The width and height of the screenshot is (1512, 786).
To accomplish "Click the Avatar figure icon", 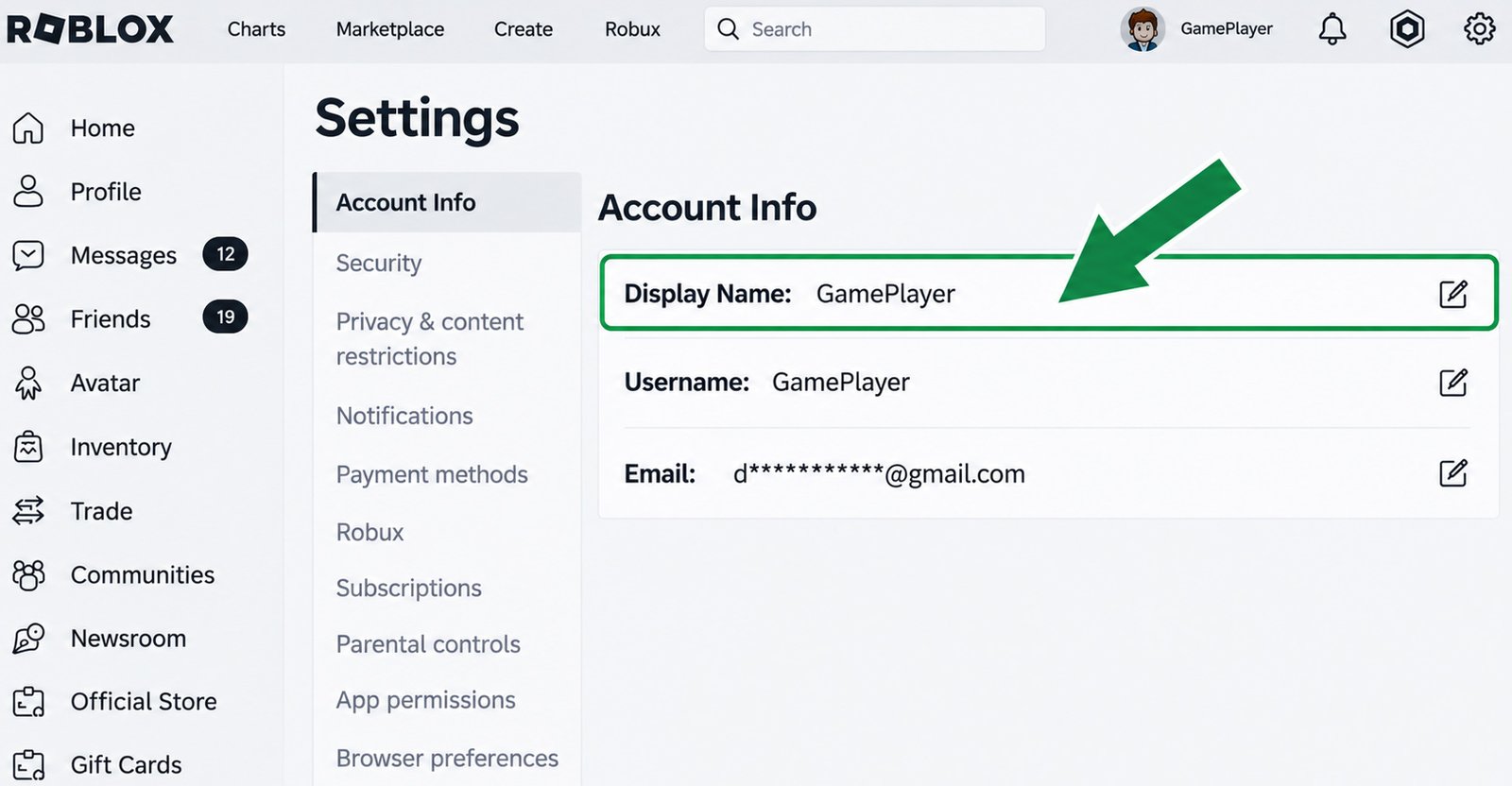I will coord(28,383).
